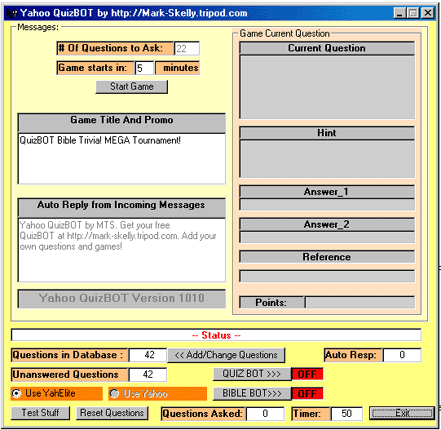Click the 'Messages:' group label
Image resolution: width=441 pixels, height=430 pixels.
(x=38, y=27)
